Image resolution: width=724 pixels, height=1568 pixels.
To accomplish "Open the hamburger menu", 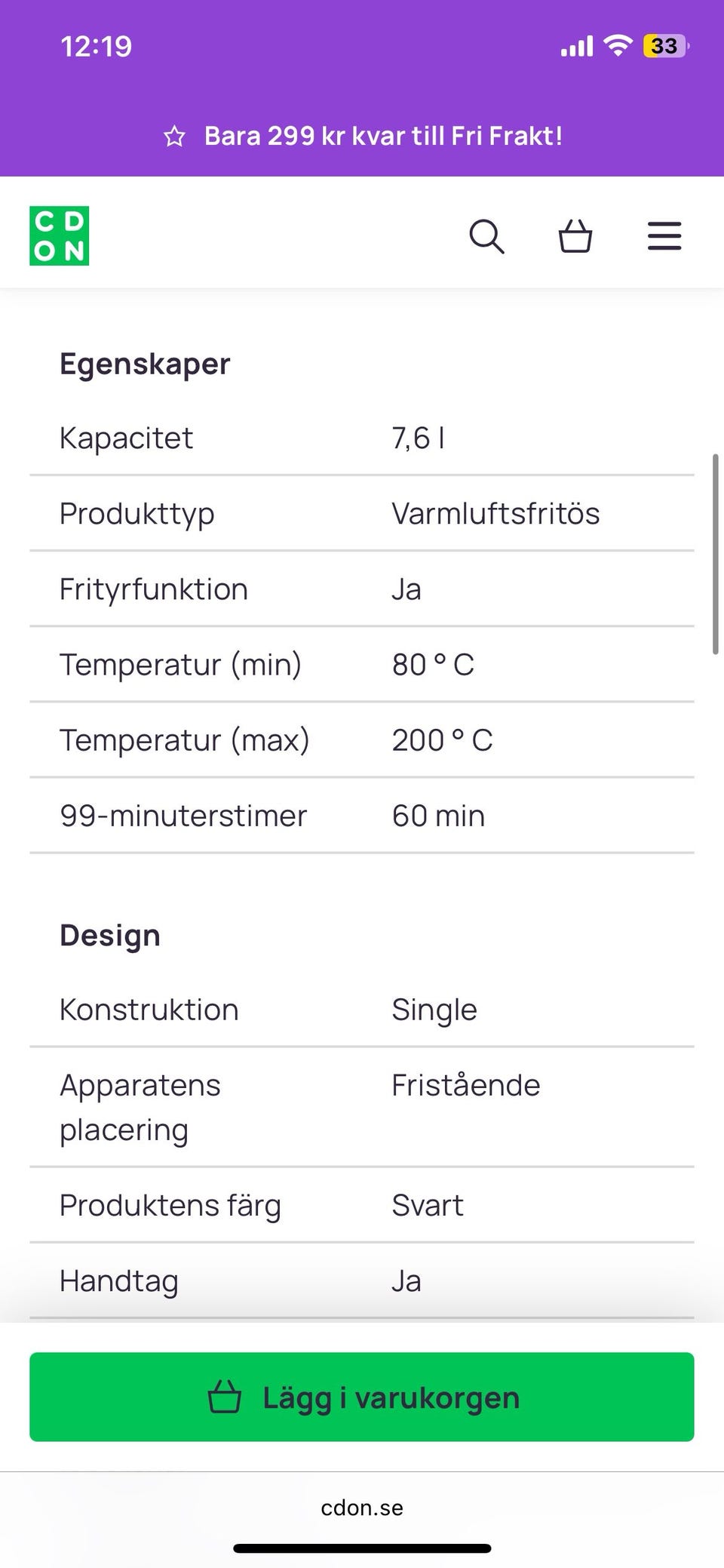I will point(664,236).
